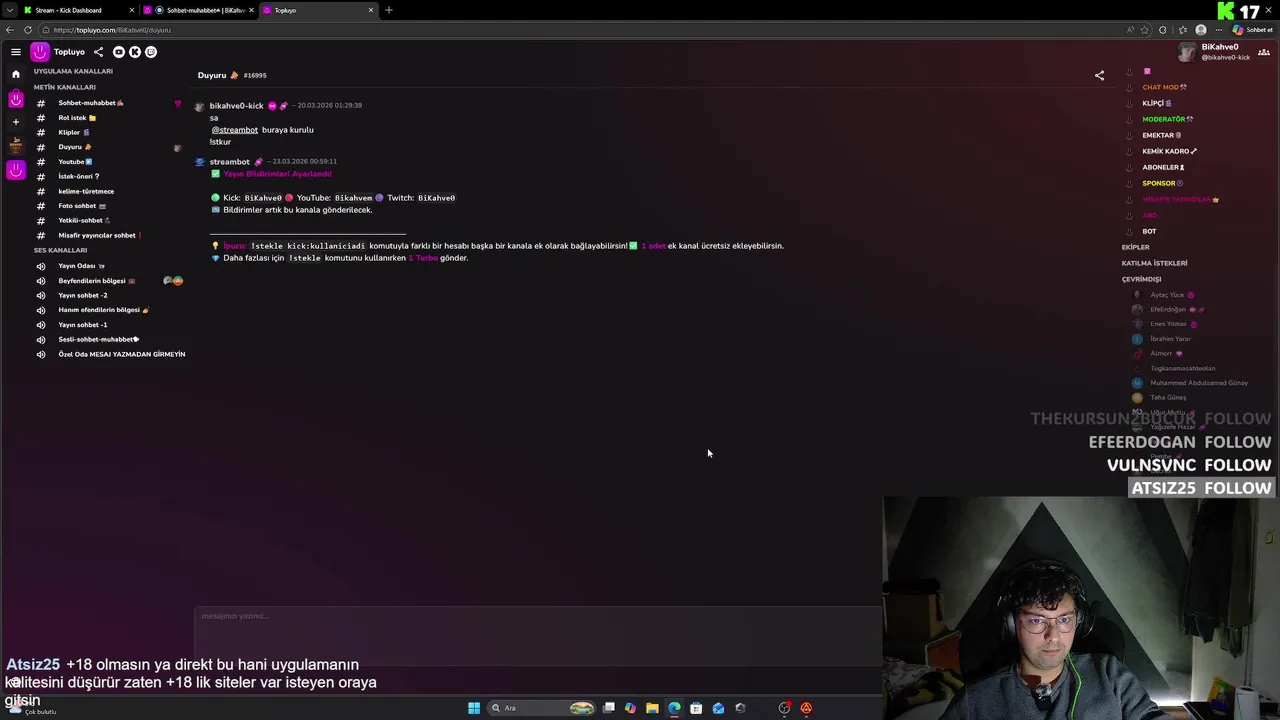Screen dimensions: 1280x720
Task: Expand SPONSOR role group
Action: pyautogui.click(x=1163, y=183)
